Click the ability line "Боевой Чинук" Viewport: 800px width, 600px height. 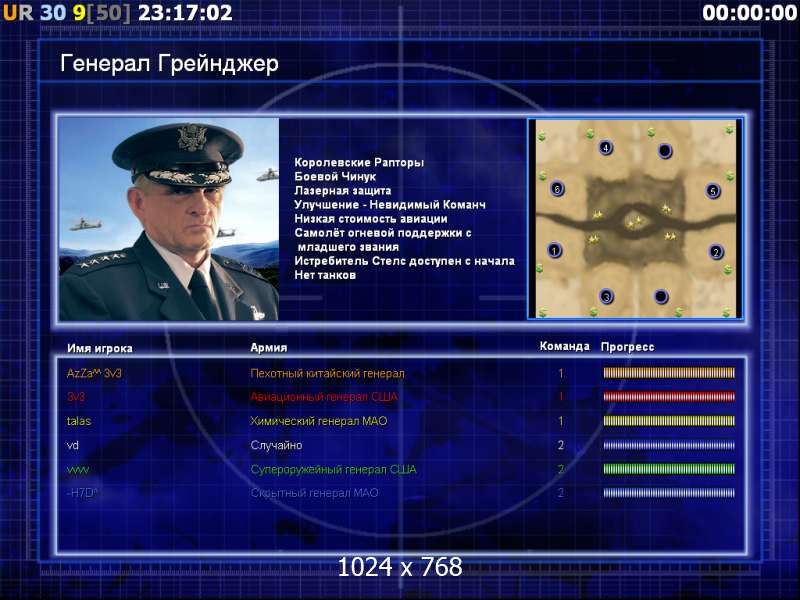click(335, 177)
